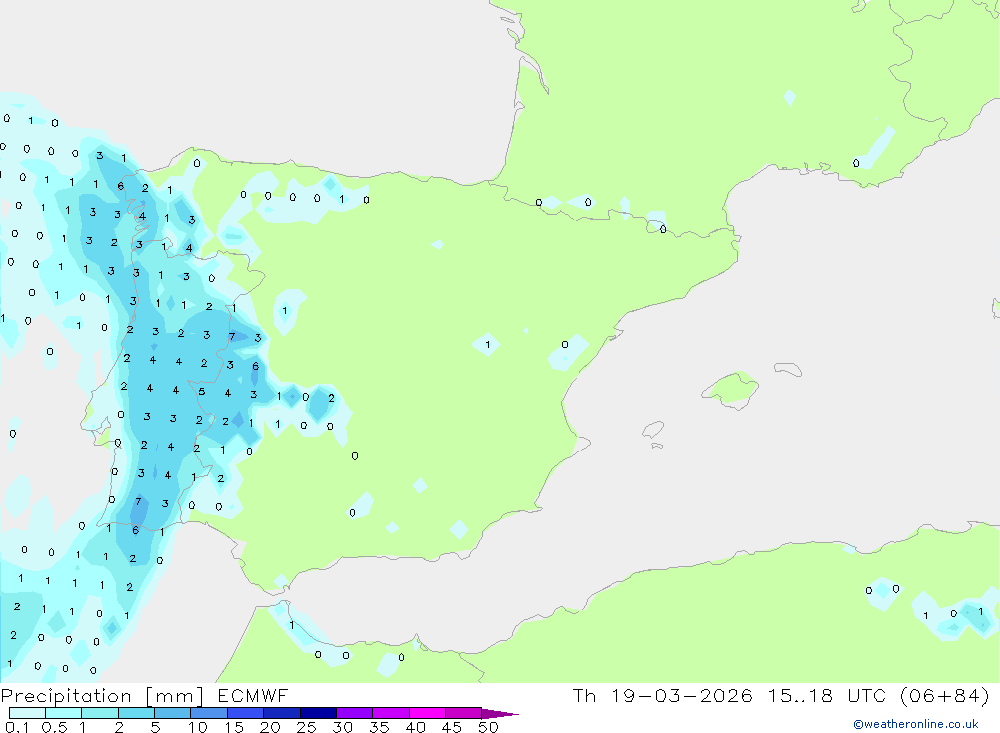Click the isolated "1" in northwest Spain interior
The image size is (1000, 733).
284,311
